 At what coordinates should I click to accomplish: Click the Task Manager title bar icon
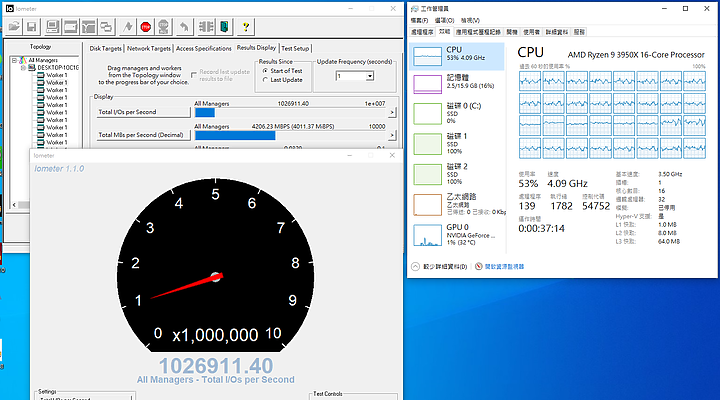point(415,8)
